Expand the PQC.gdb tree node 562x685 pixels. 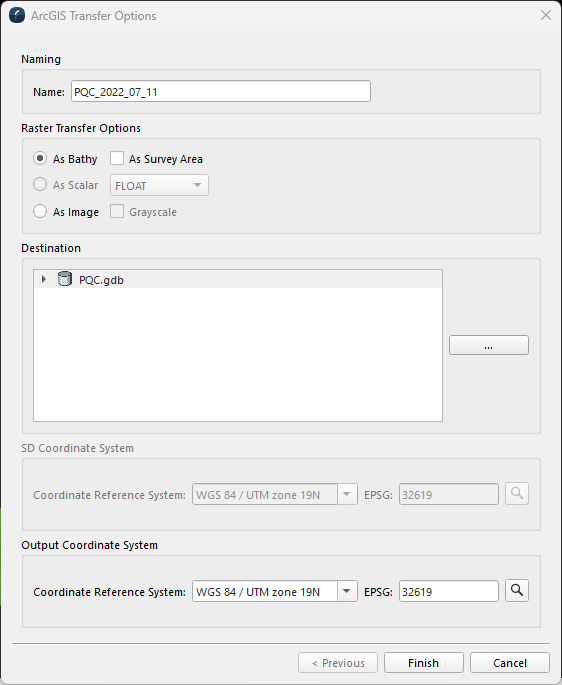44,279
